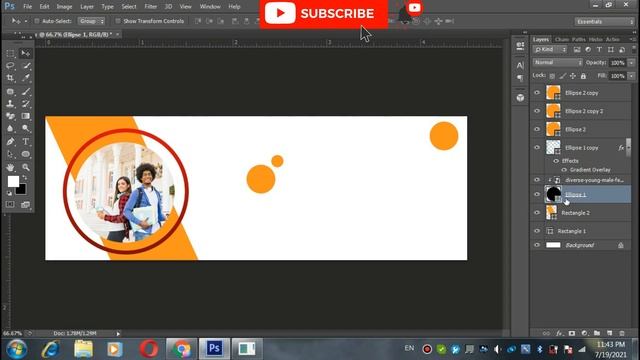Select the History Brush tool
The image size is (640, 360).
(x=26, y=104)
